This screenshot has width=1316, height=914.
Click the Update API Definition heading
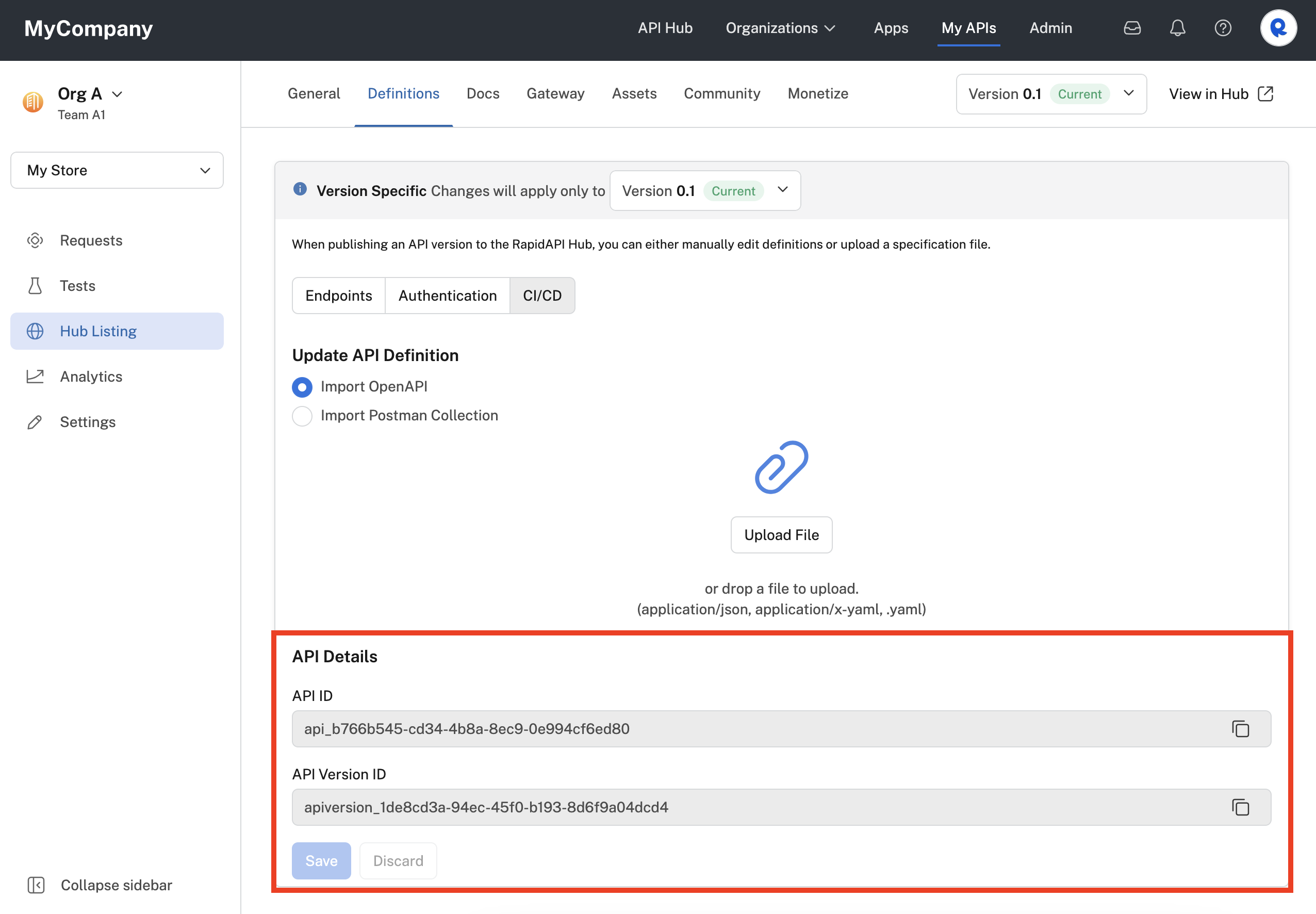pyautogui.click(x=375, y=355)
